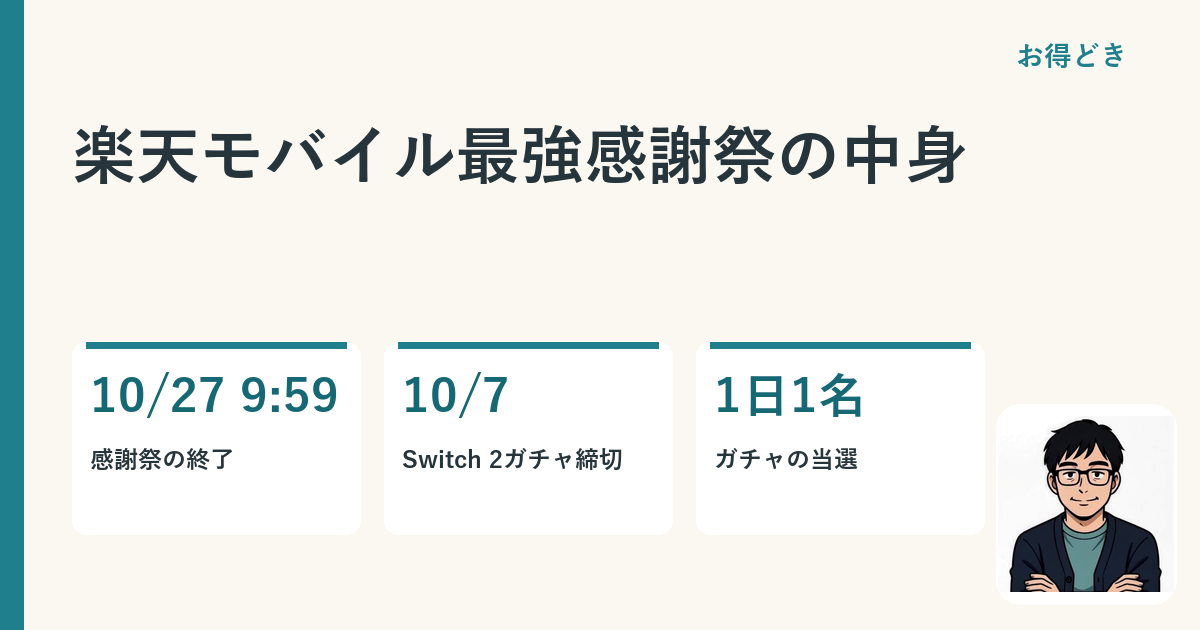1200x630 pixels.
Task: Click the cartoon man avatar illustration
Action: (x=1085, y=504)
